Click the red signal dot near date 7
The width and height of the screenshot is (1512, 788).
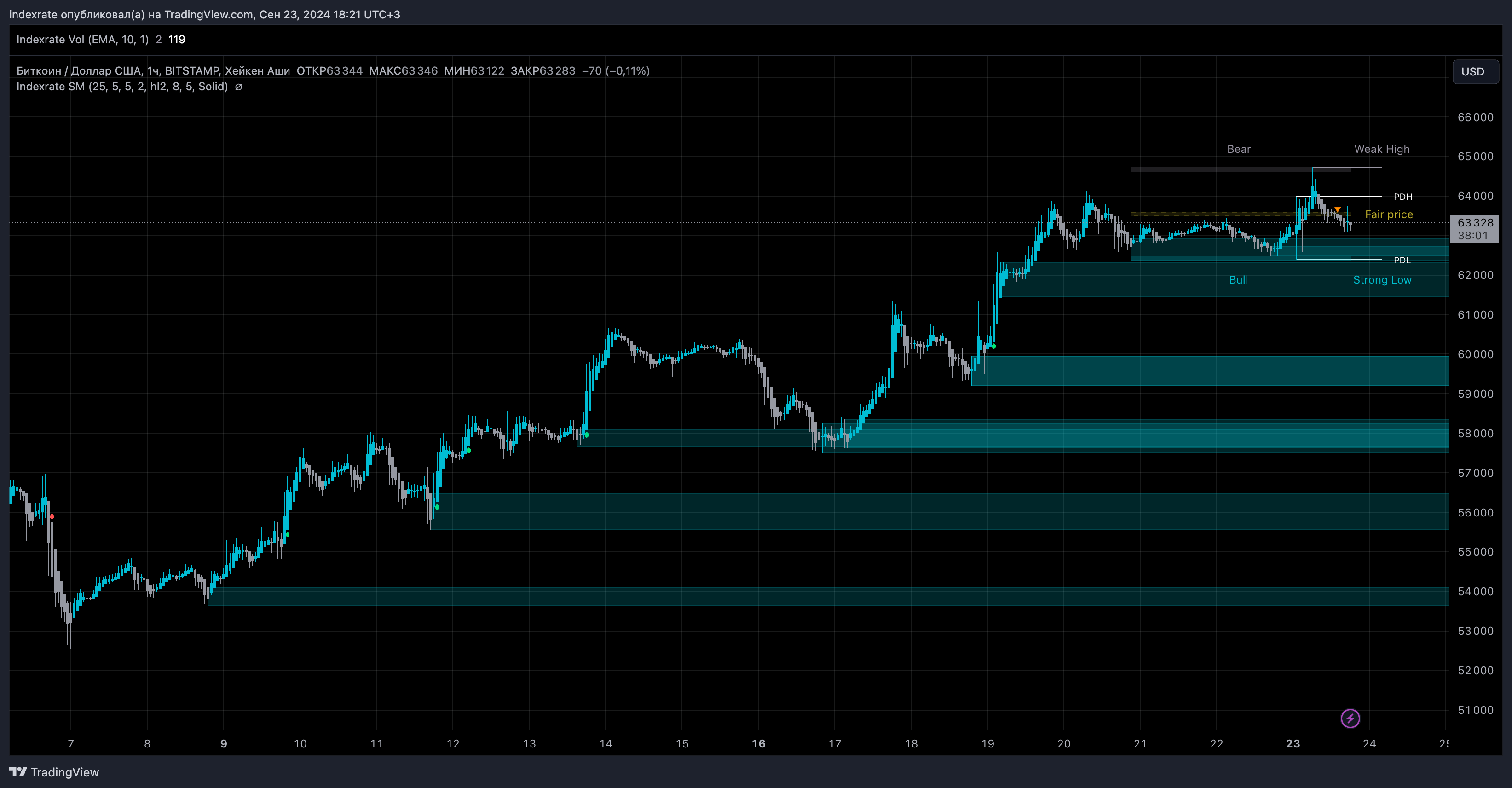52,517
